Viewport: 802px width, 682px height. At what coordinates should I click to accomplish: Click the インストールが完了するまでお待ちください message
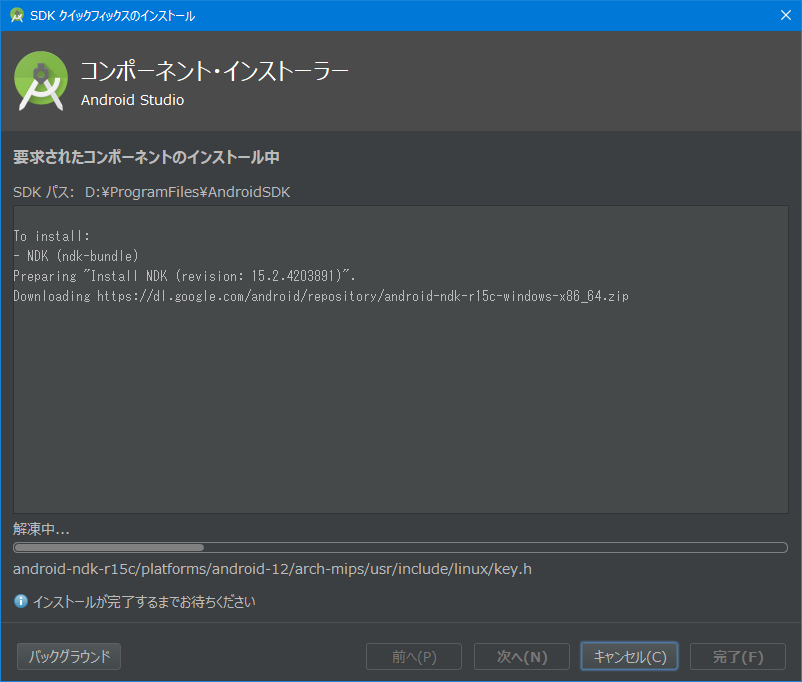click(x=144, y=602)
